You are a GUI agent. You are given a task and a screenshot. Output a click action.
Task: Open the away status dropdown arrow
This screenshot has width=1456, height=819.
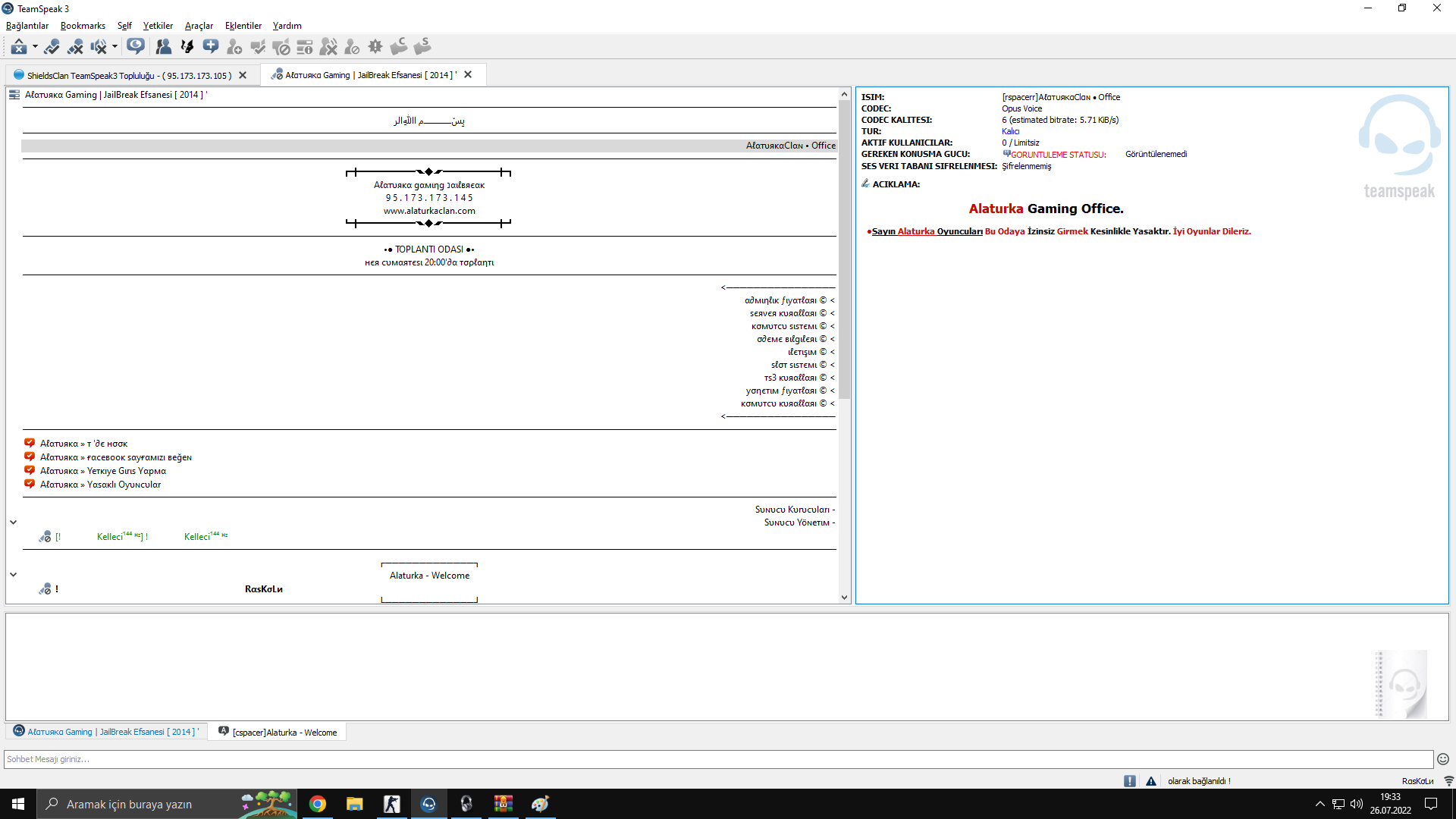(x=35, y=47)
